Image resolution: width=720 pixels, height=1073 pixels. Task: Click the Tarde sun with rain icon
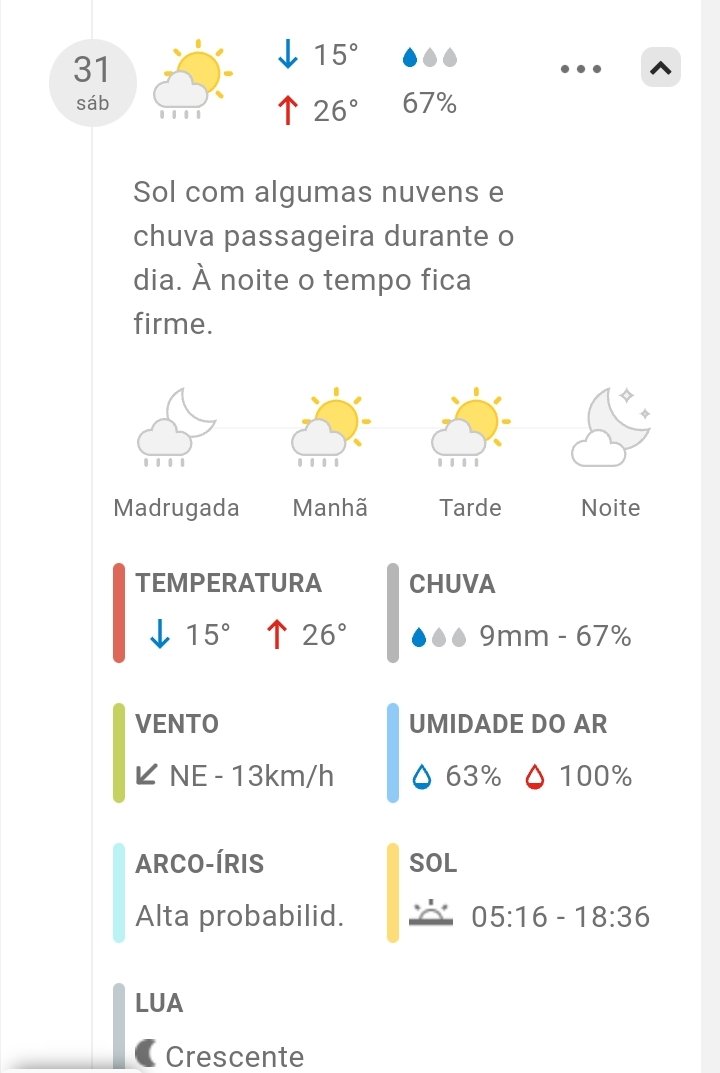(x=470, y=428)
